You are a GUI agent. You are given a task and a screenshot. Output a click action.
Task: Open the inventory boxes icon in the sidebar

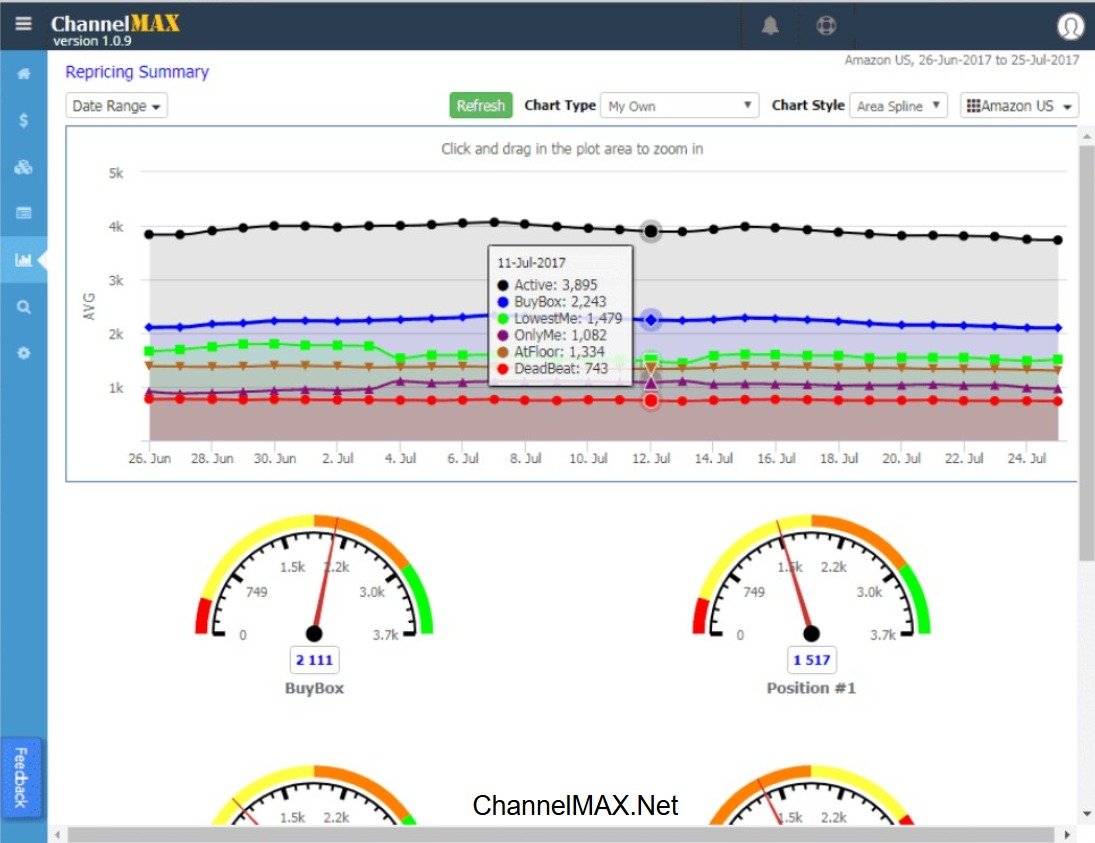pos(24,166)
